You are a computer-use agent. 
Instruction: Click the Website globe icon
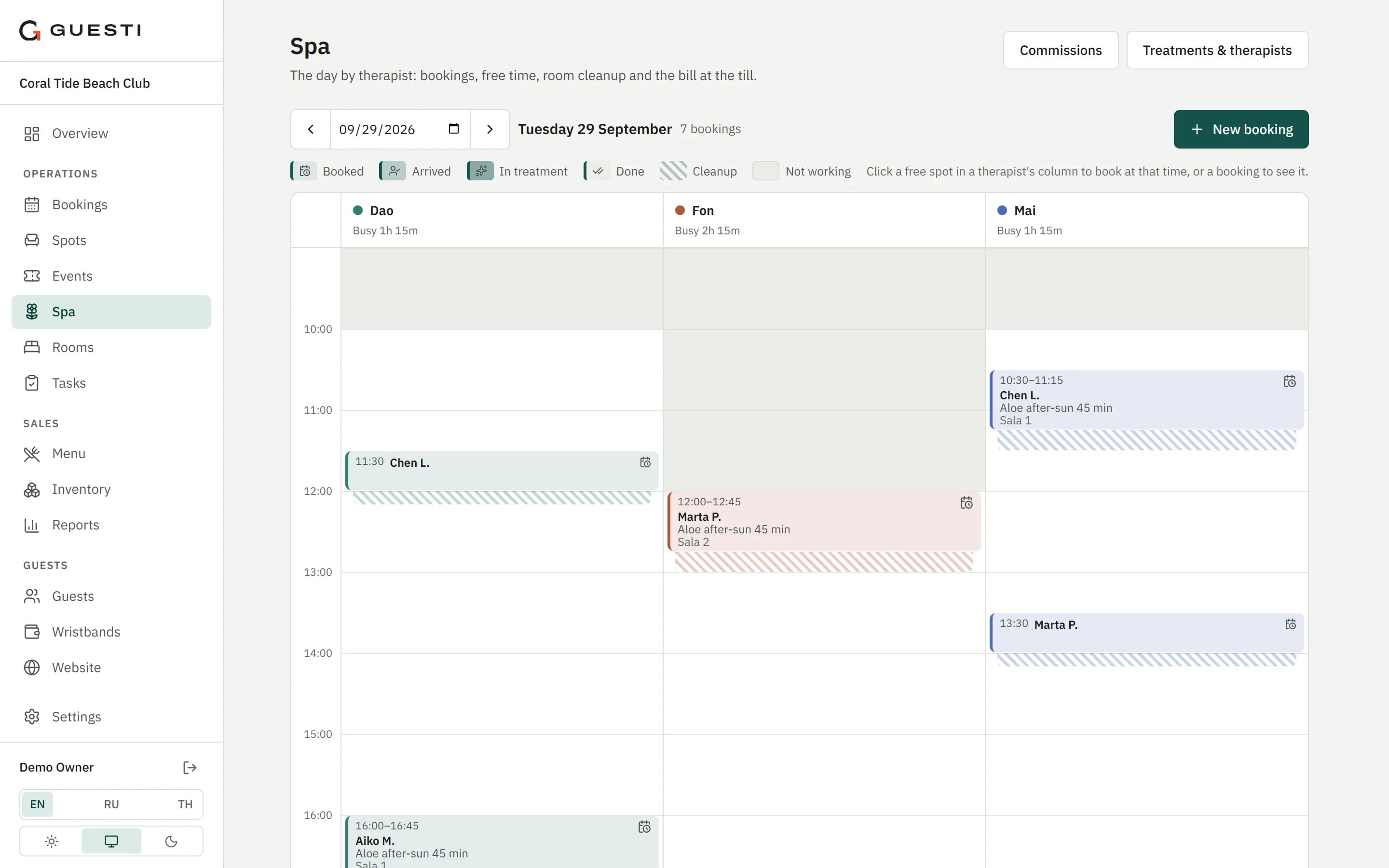pyautogui.click(x=31, y=667)
